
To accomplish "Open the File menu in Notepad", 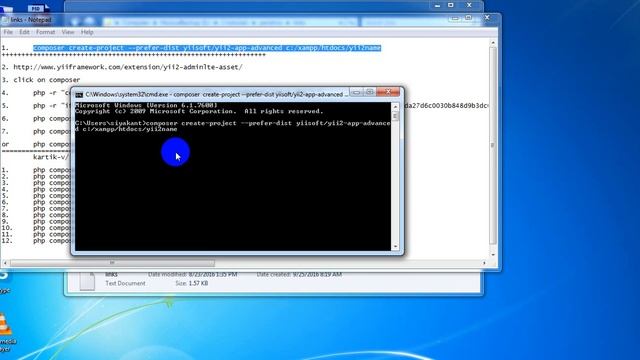I will pyautogui.click(x=8, y=32).
